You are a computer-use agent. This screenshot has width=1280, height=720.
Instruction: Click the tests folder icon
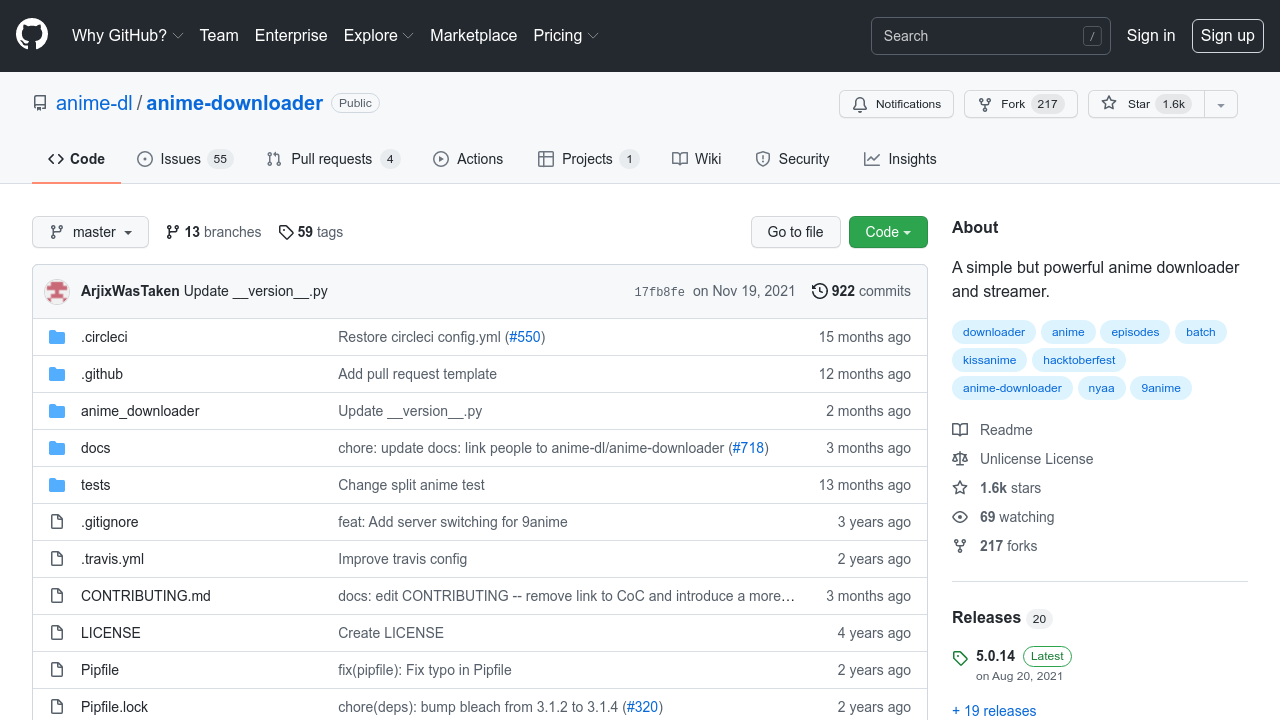pos(57,485)
